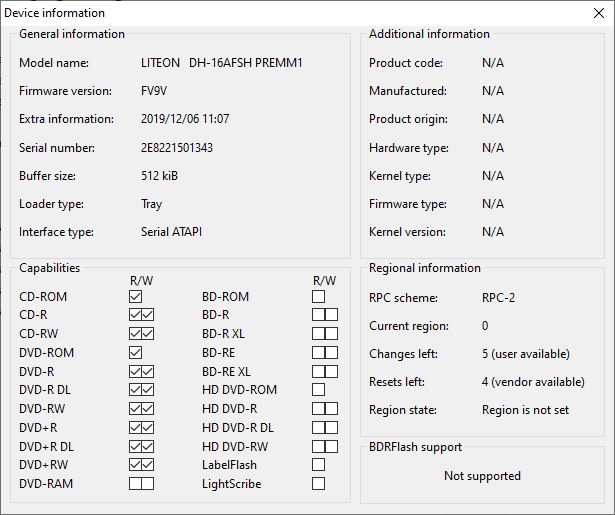The height and width of the screenshot is (515, 615).
Task: Click the 'Region is not set' text
Action: (523, 410)
